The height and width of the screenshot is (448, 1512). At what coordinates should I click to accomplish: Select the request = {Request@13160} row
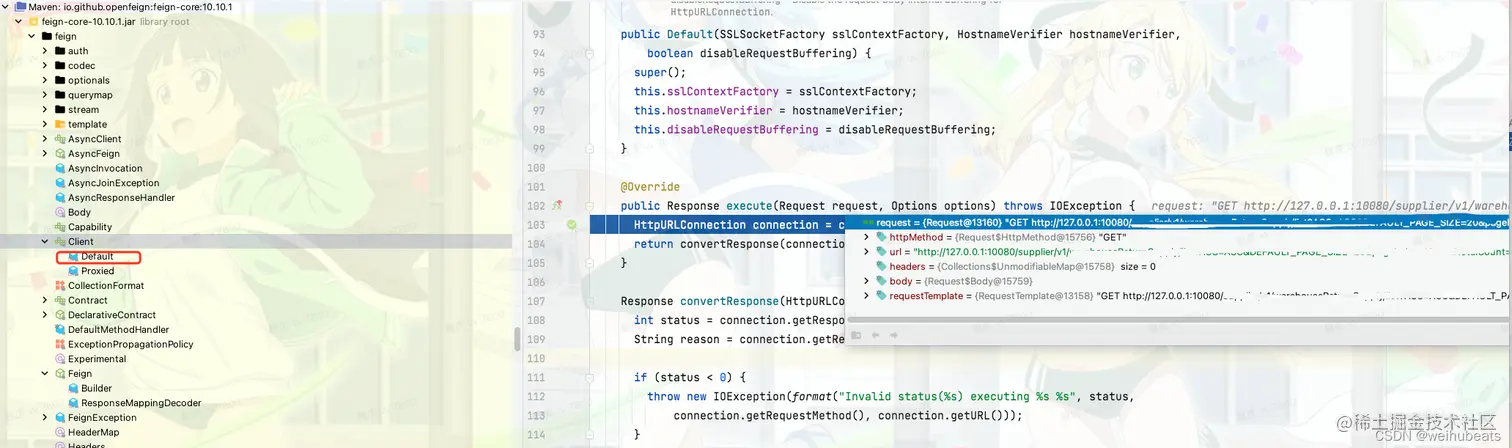(x=1178, y=222)
